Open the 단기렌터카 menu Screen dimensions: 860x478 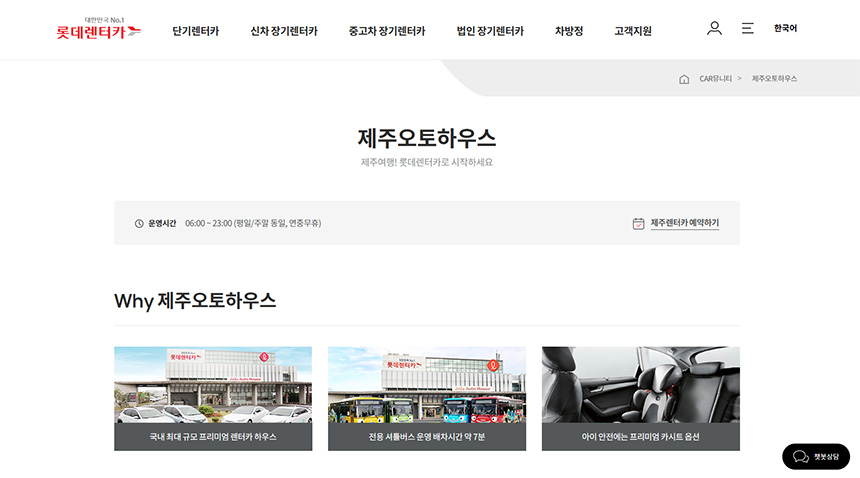pos(196,31)
